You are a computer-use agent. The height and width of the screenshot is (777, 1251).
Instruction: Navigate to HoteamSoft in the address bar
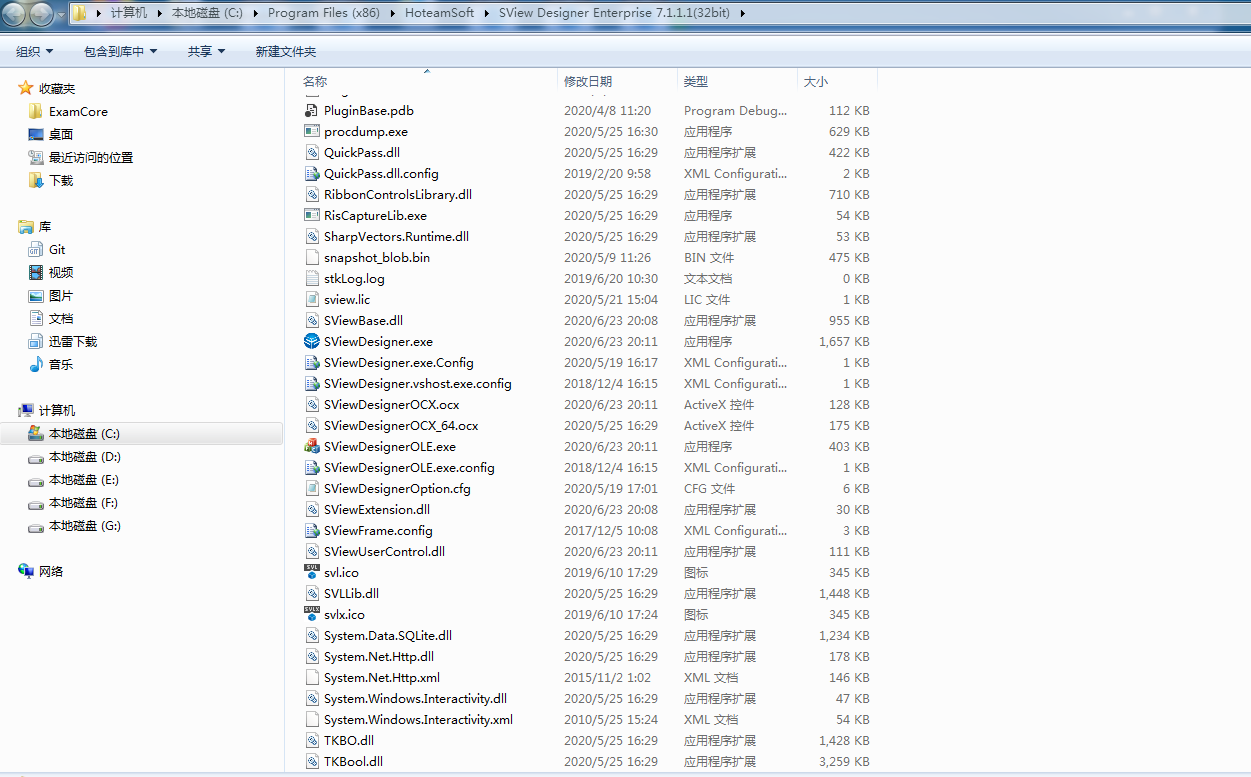[x=440, y=13]
